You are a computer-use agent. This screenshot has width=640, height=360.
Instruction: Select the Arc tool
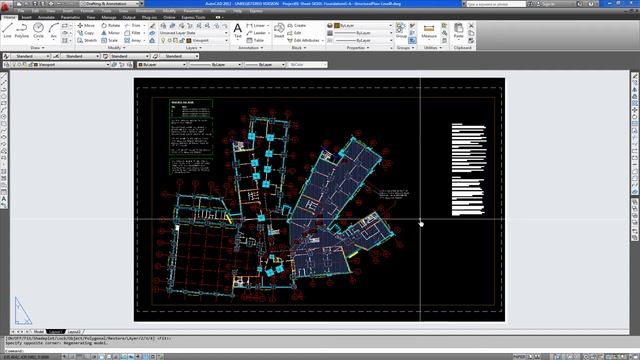coord(53,30)
